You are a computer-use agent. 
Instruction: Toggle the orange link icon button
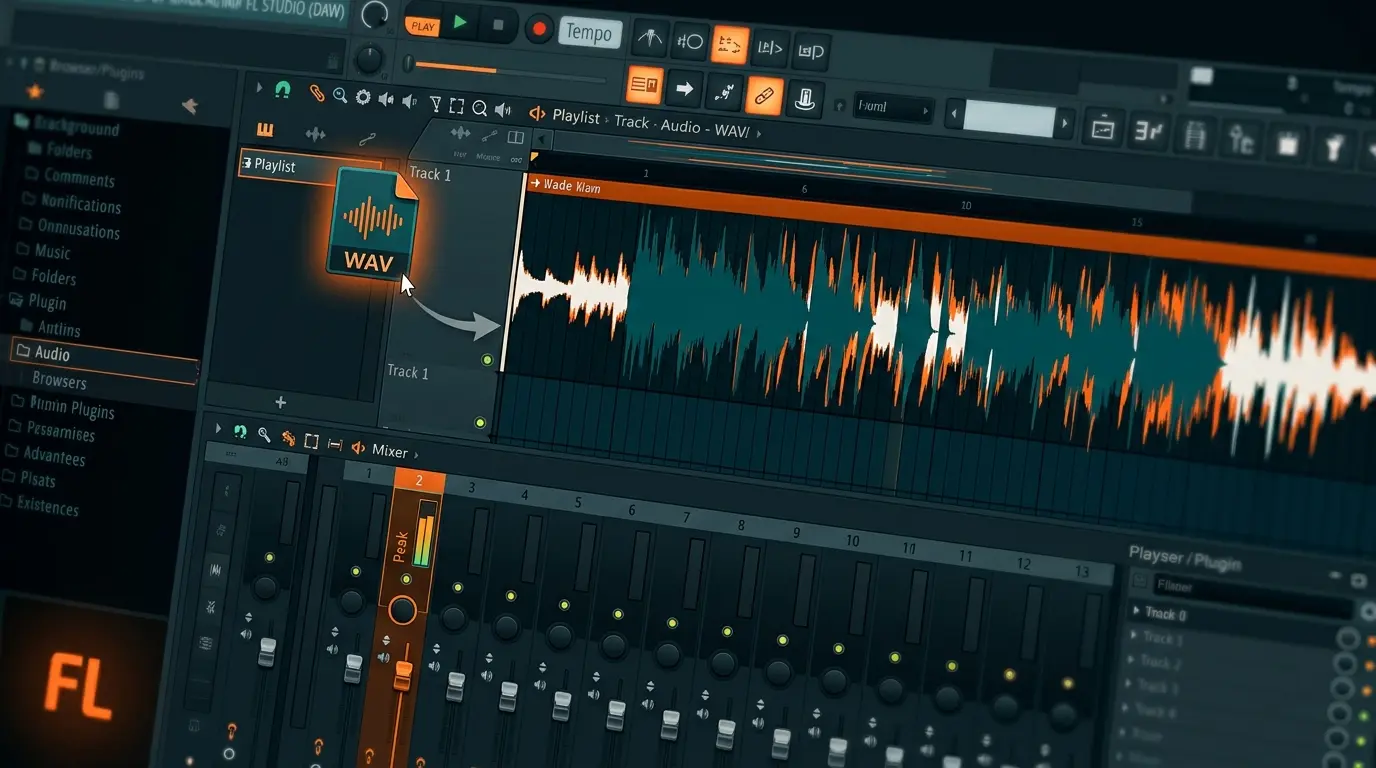[x=764, y=96]
